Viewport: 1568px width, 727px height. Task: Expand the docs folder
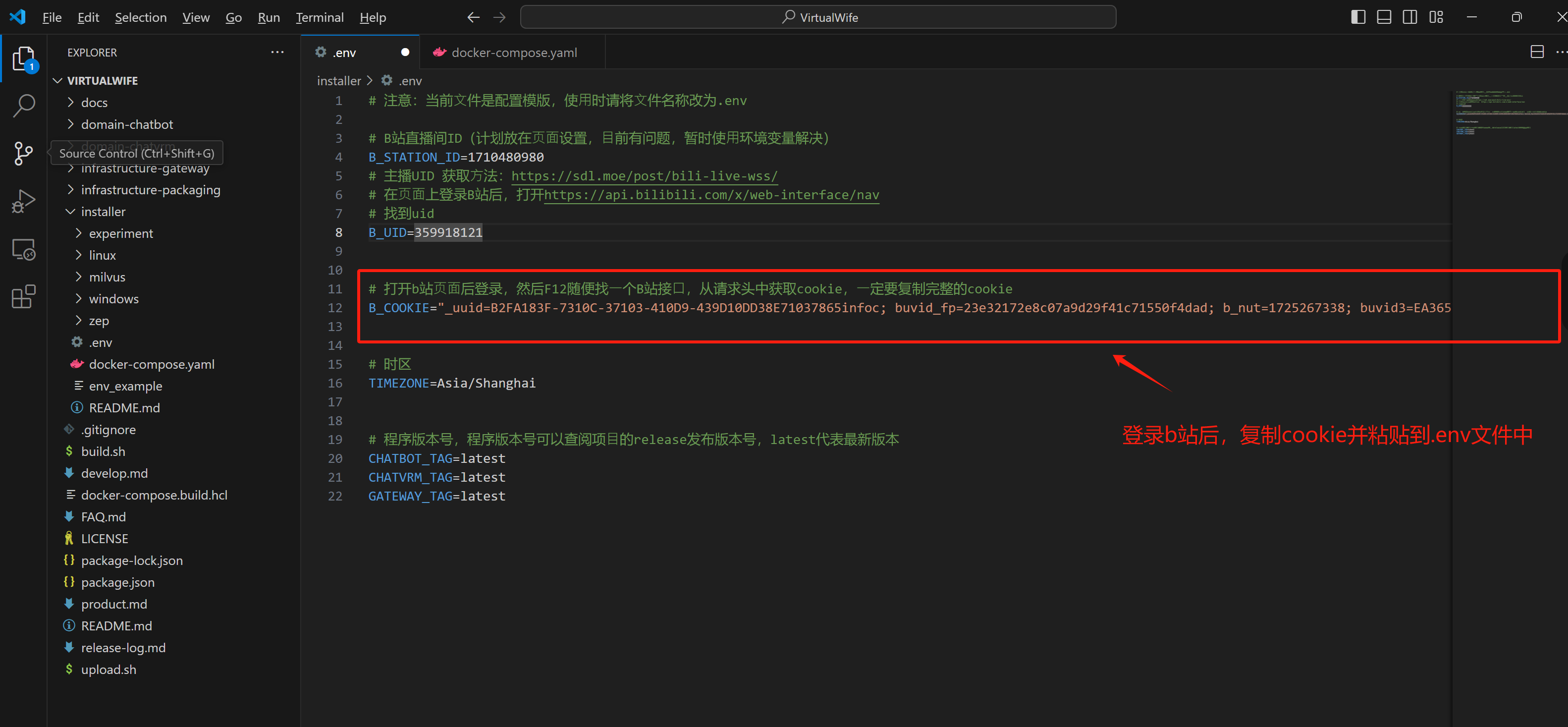coord(94,102)
